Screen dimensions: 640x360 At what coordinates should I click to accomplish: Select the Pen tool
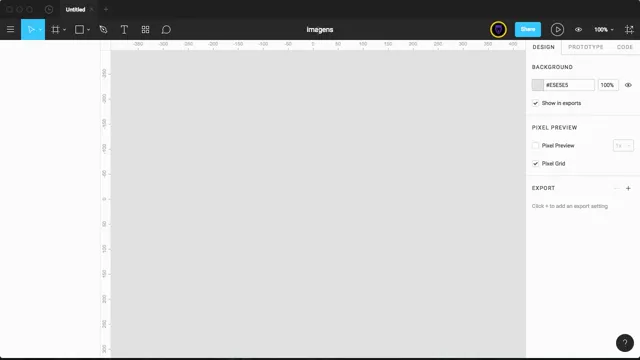click(103, 29)
